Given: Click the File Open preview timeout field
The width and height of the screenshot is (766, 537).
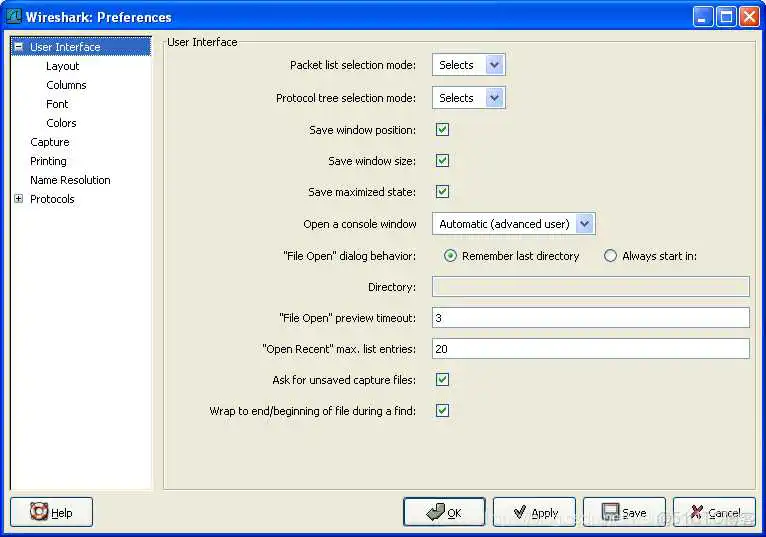Looking at the screenshot, I should 590,318.
